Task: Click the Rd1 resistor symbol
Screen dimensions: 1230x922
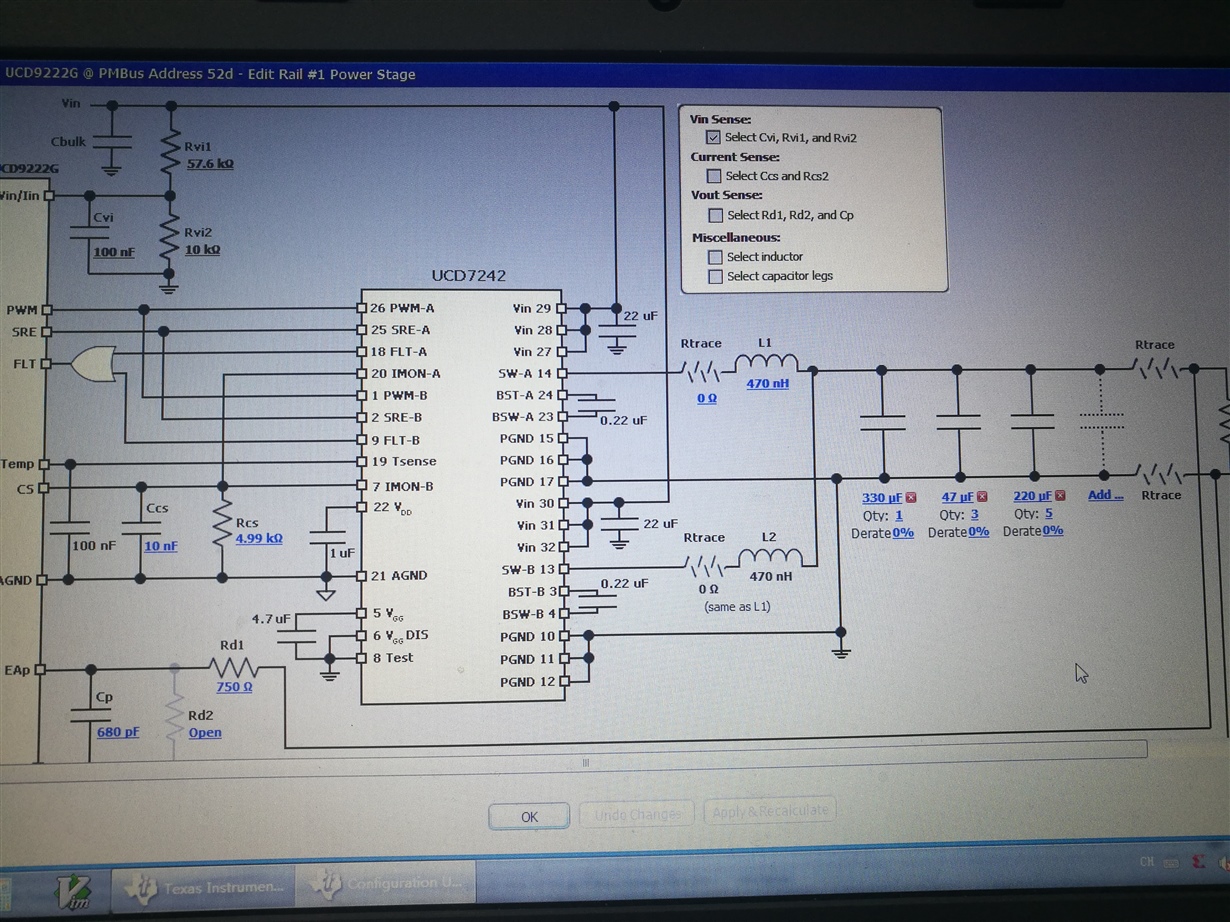Action: point(233,668)
